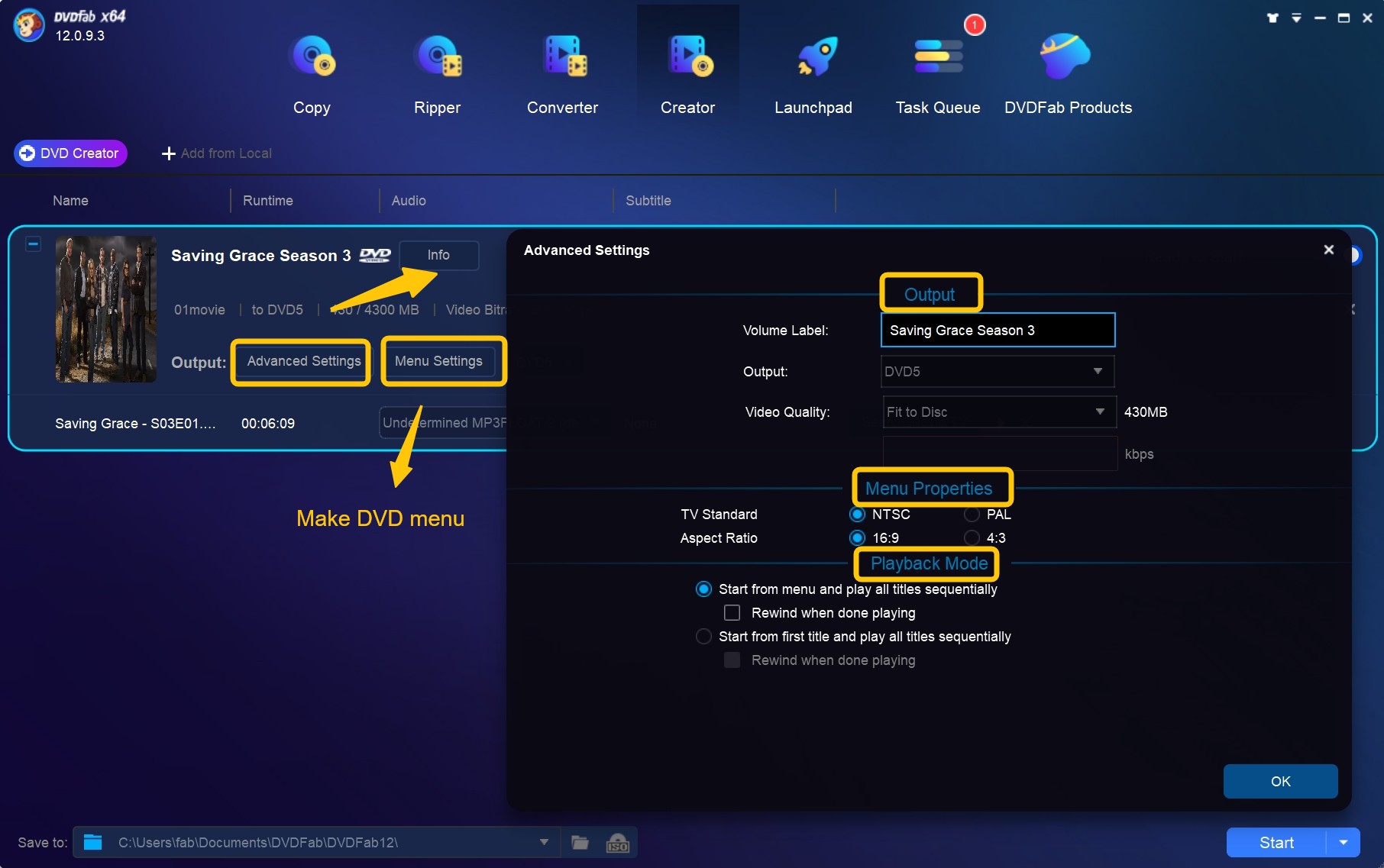Click the Saving Grace Season 3 poster thumbnail
This screenshot has height=868, width=1384.
(x=106, y=308)
